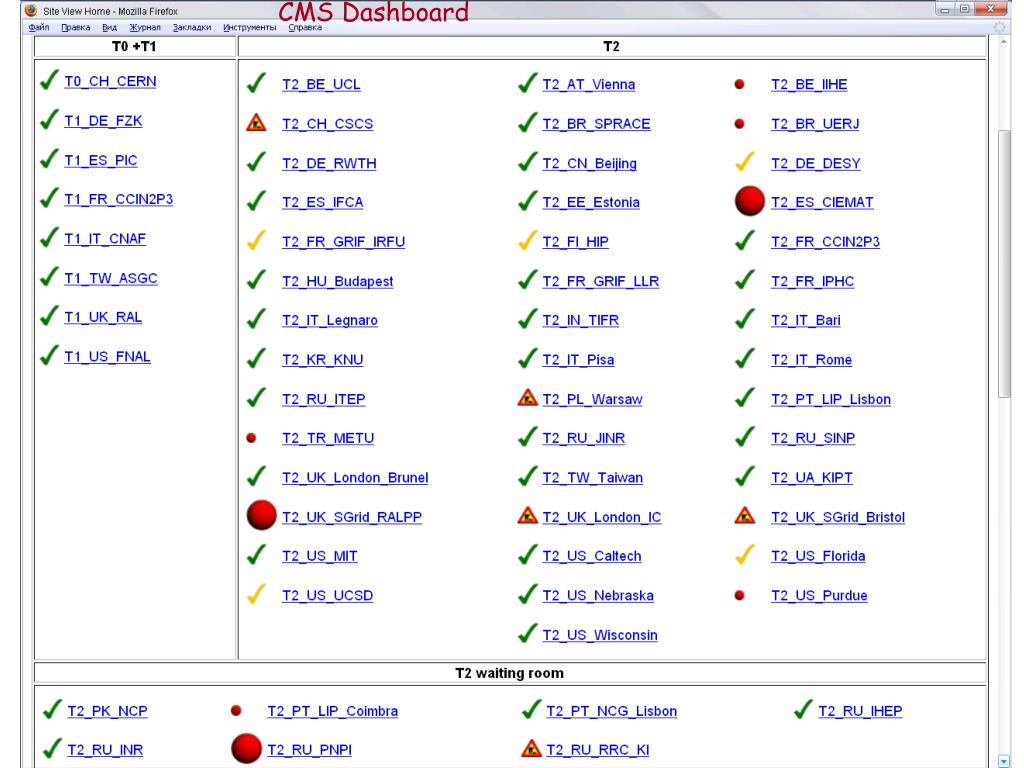The width and height of the screenshot is (1024, 768).
Task: Click the yellow check beside T2_DE_DESY
Action: pos(745,162)
